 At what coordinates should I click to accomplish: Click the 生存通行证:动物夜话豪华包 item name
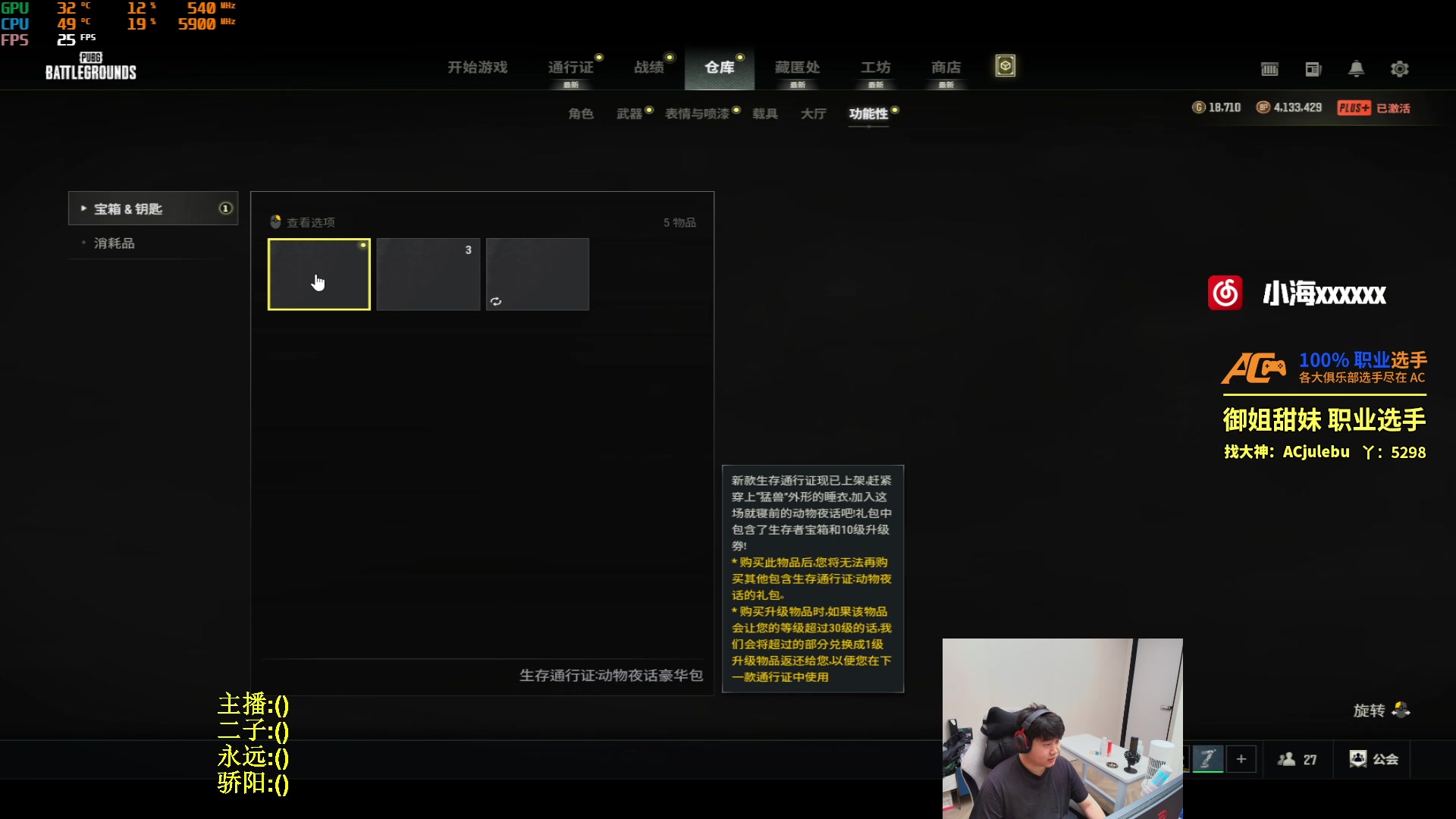tap(611, 676)
